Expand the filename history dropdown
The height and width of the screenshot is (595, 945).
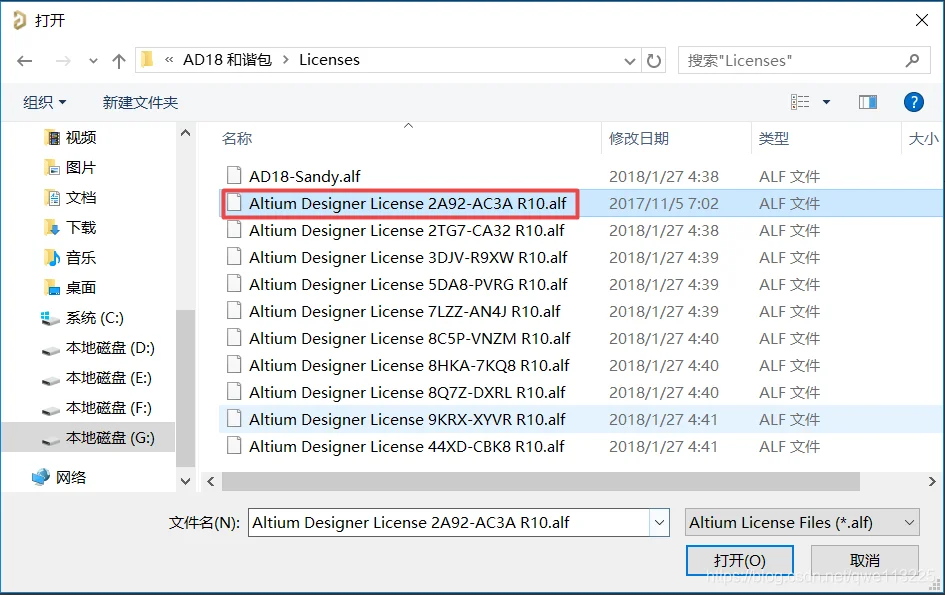click(659, 523)
